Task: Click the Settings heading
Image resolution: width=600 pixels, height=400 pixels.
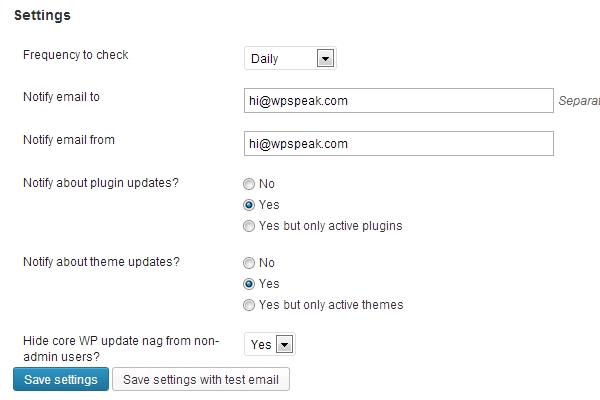Action: click(42, 15)
